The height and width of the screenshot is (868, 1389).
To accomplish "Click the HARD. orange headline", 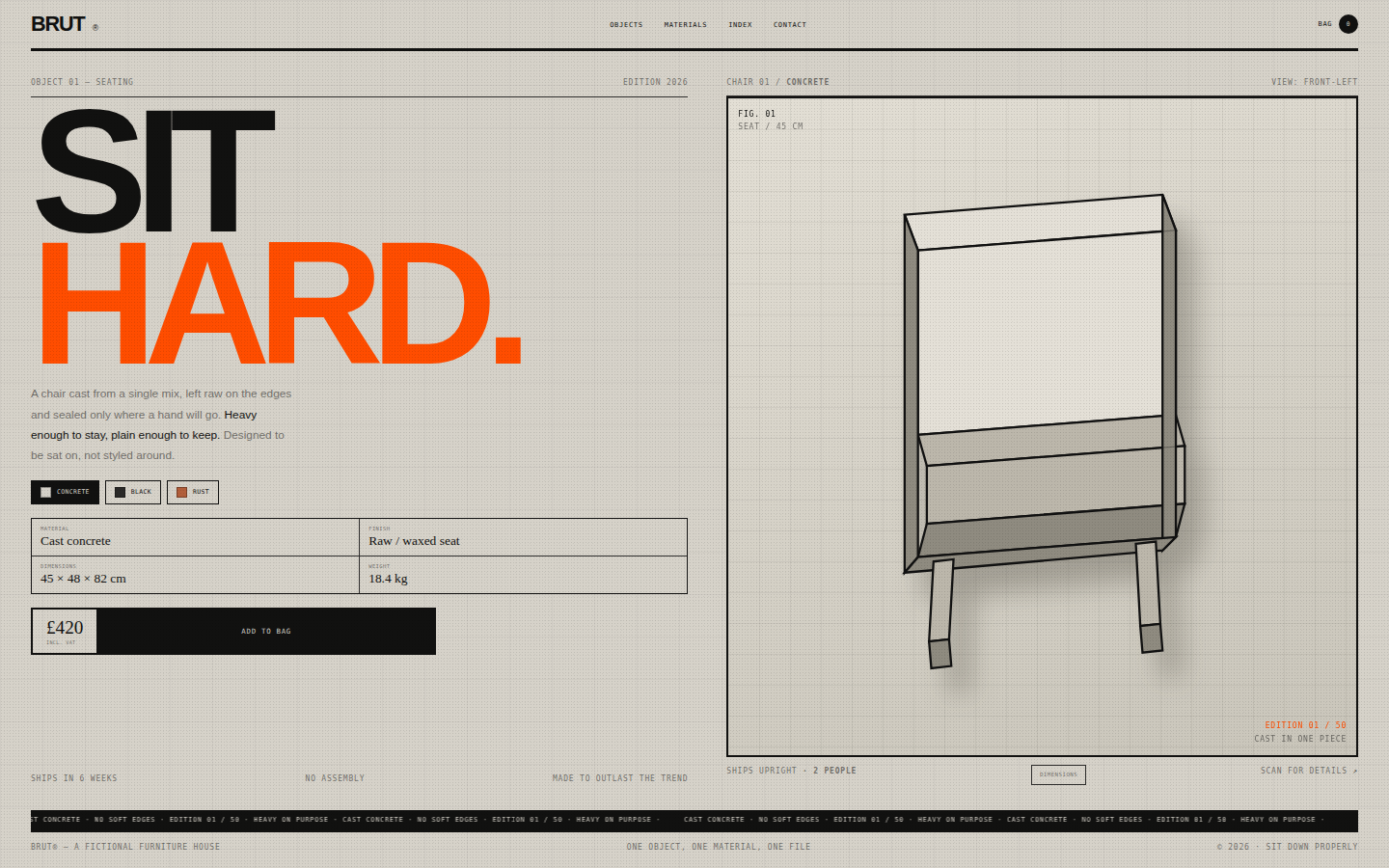I will click(280, 303).
